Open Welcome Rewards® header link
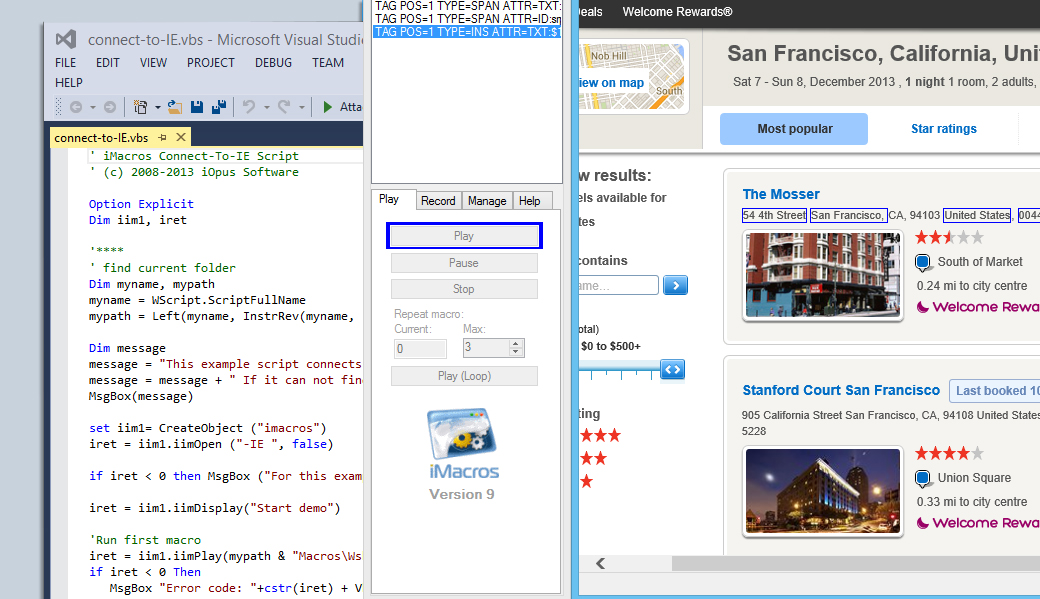The height and width of the screenshot is (599, 1040). click(x=677, y=12)
